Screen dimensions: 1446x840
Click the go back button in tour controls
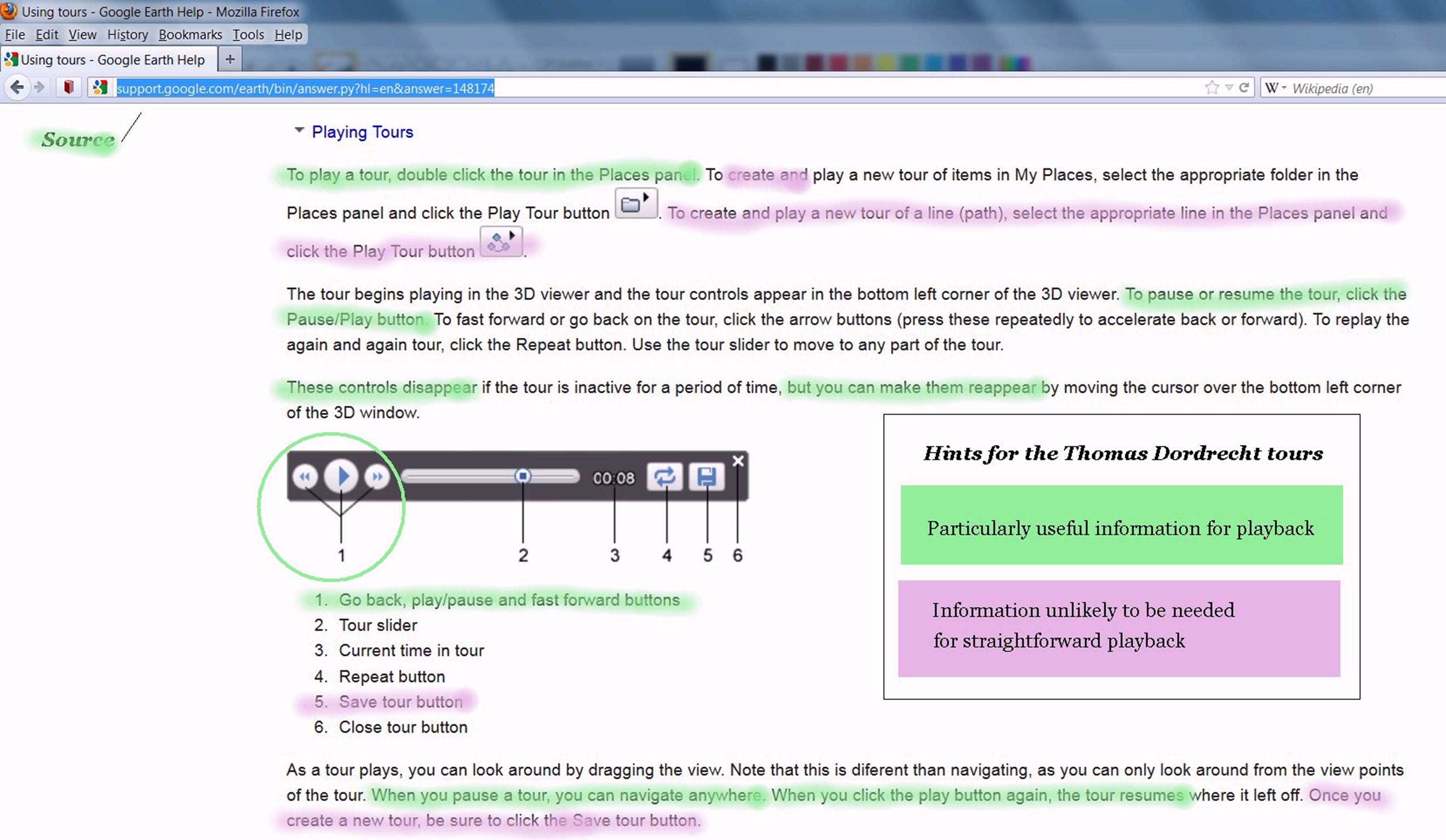(305, 477)
